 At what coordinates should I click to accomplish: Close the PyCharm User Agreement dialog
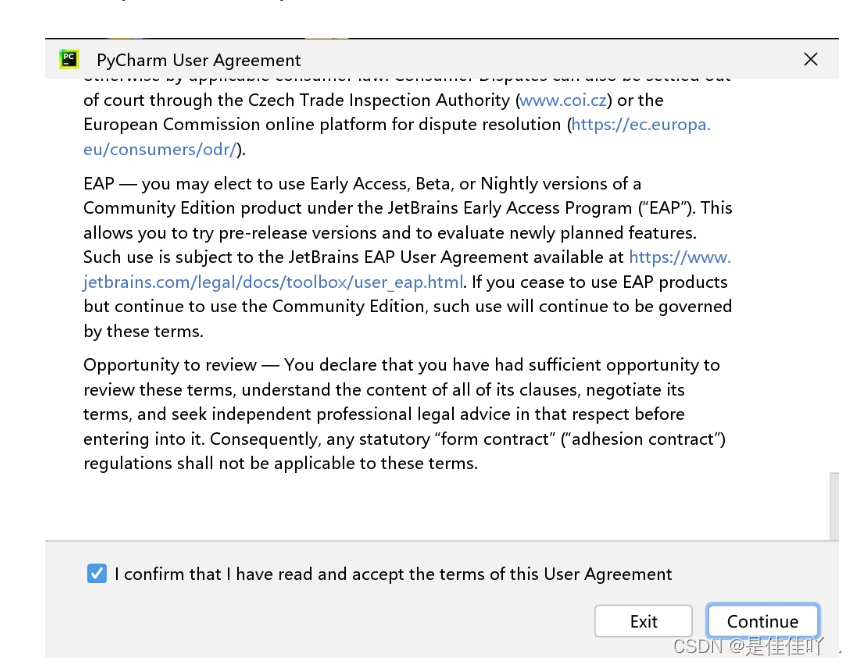(811, 59)
